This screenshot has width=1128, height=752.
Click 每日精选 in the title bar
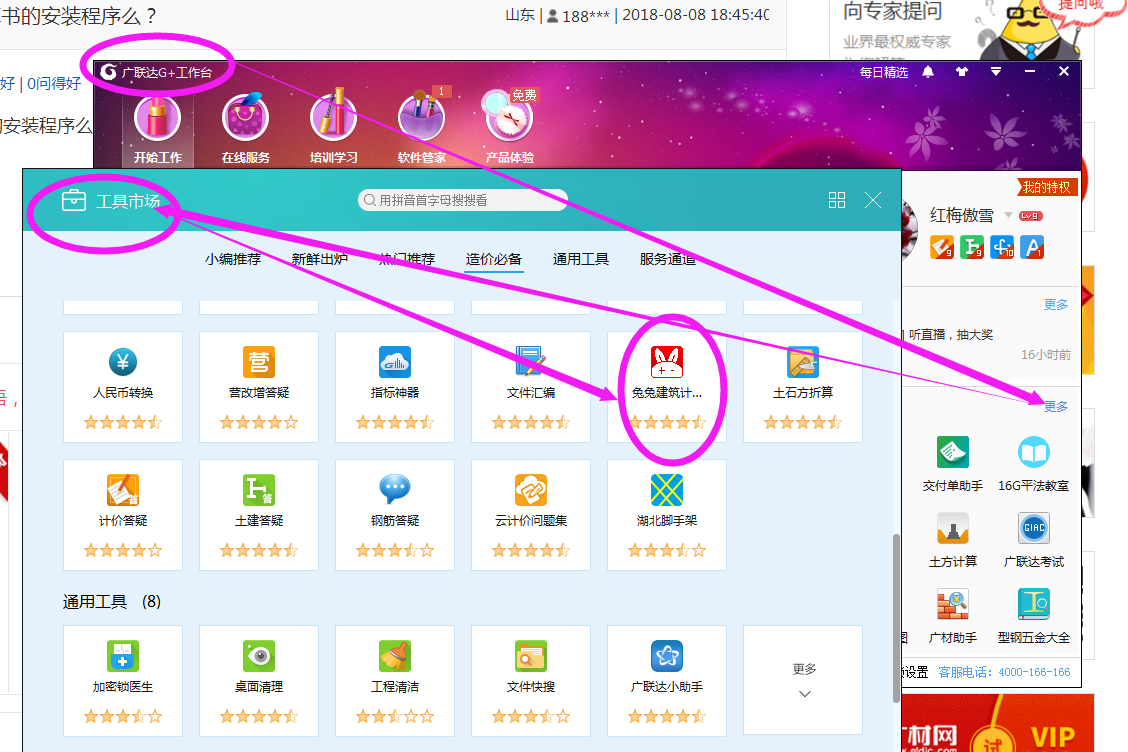(883, 72)
